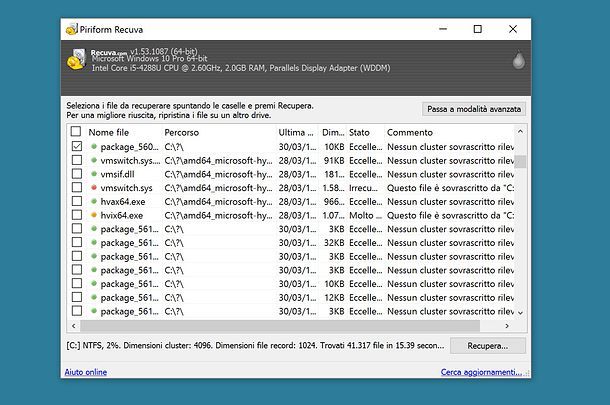The width and height of the screenshot is (610, 405).
Task: Toggle the select-all checkbox in the header row
Action: [76, 131]
